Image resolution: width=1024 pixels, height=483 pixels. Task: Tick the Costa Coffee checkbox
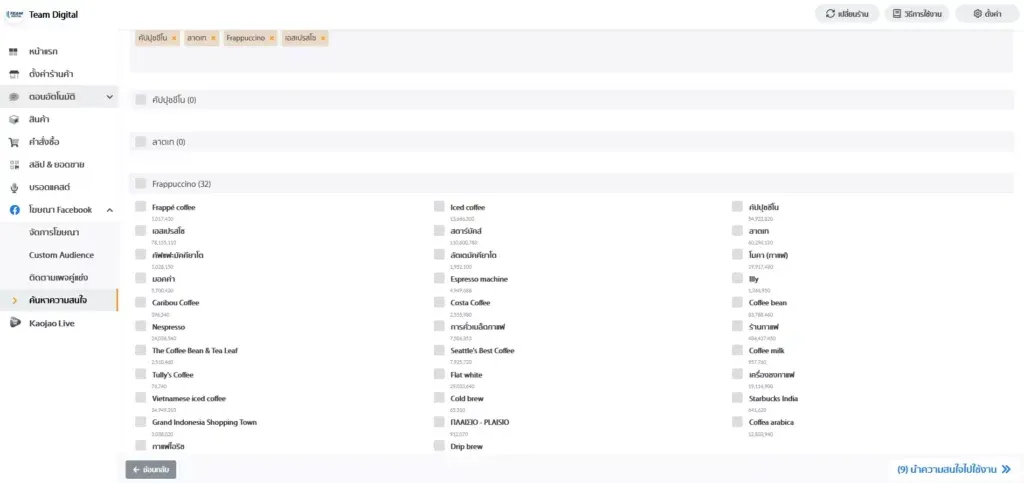[x=439, y=302]
